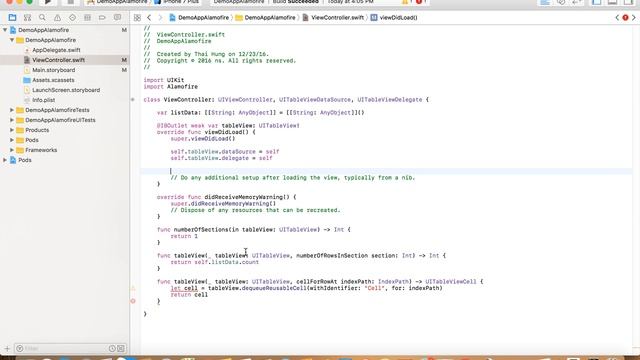Add a new file with the plus button
Screen dimensions: 640x360
(x=7, y=349)
